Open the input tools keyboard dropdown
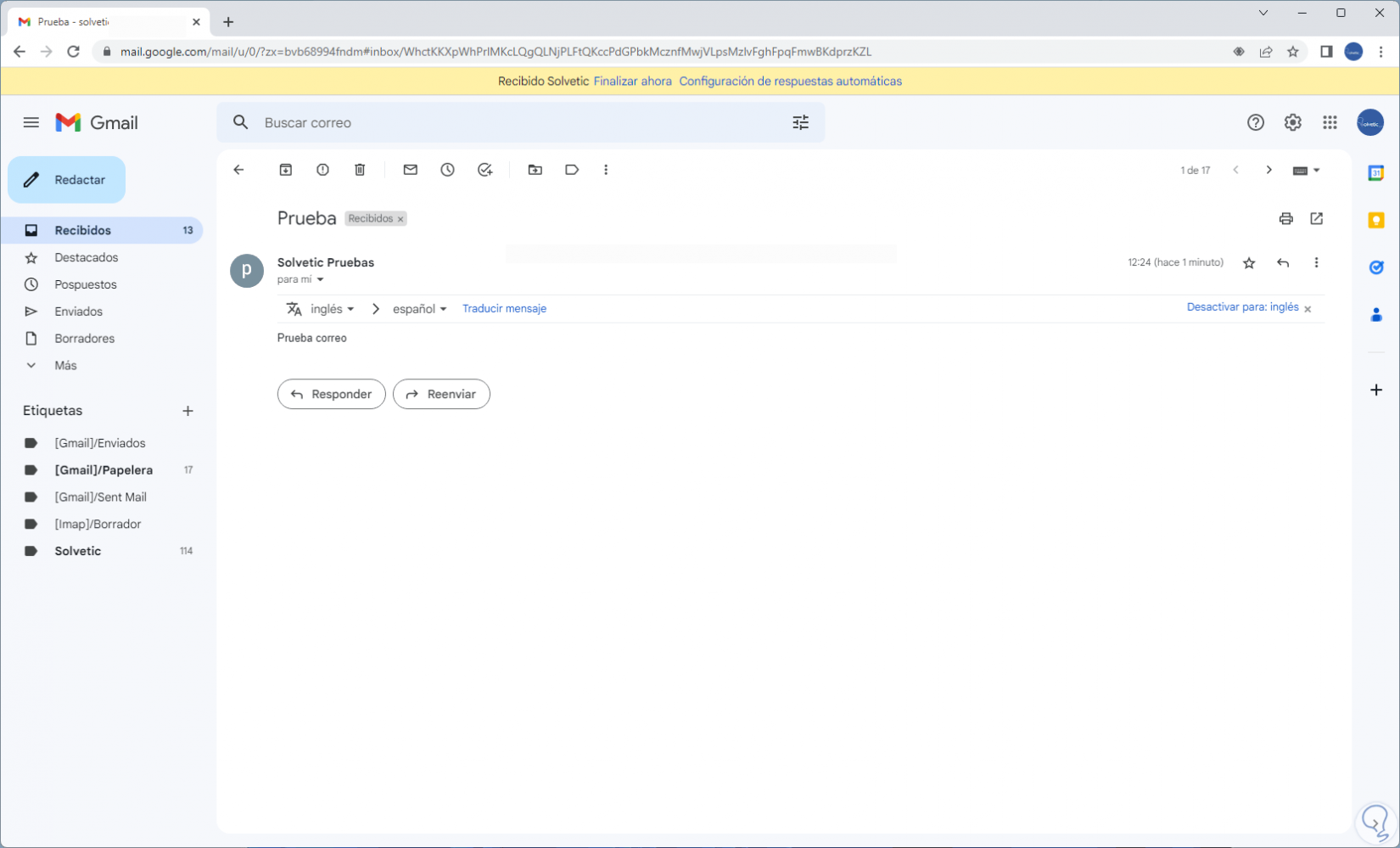The width and height of the screenshot is (1400, 848). click(1307, 171)
